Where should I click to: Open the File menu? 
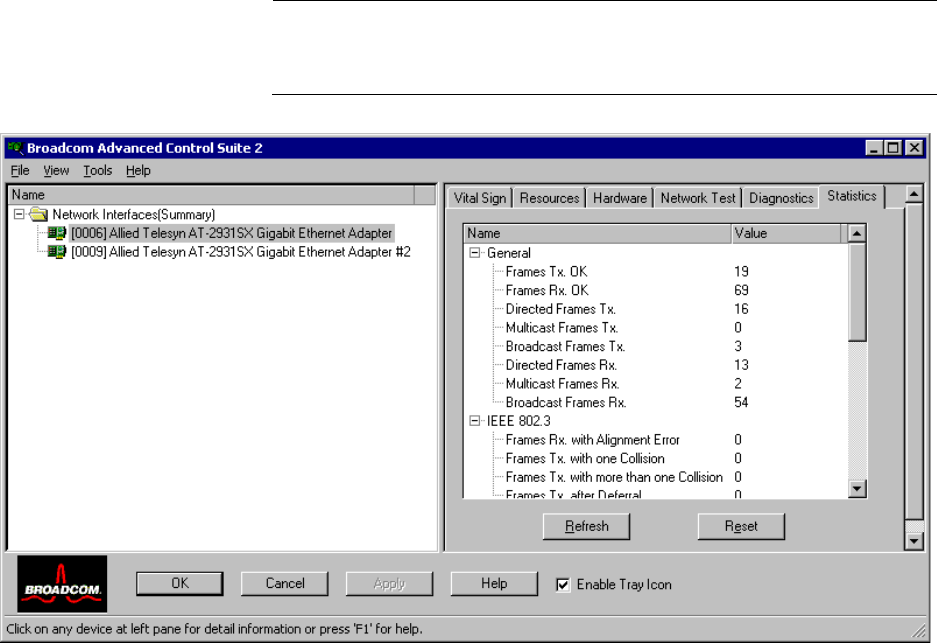20,171
